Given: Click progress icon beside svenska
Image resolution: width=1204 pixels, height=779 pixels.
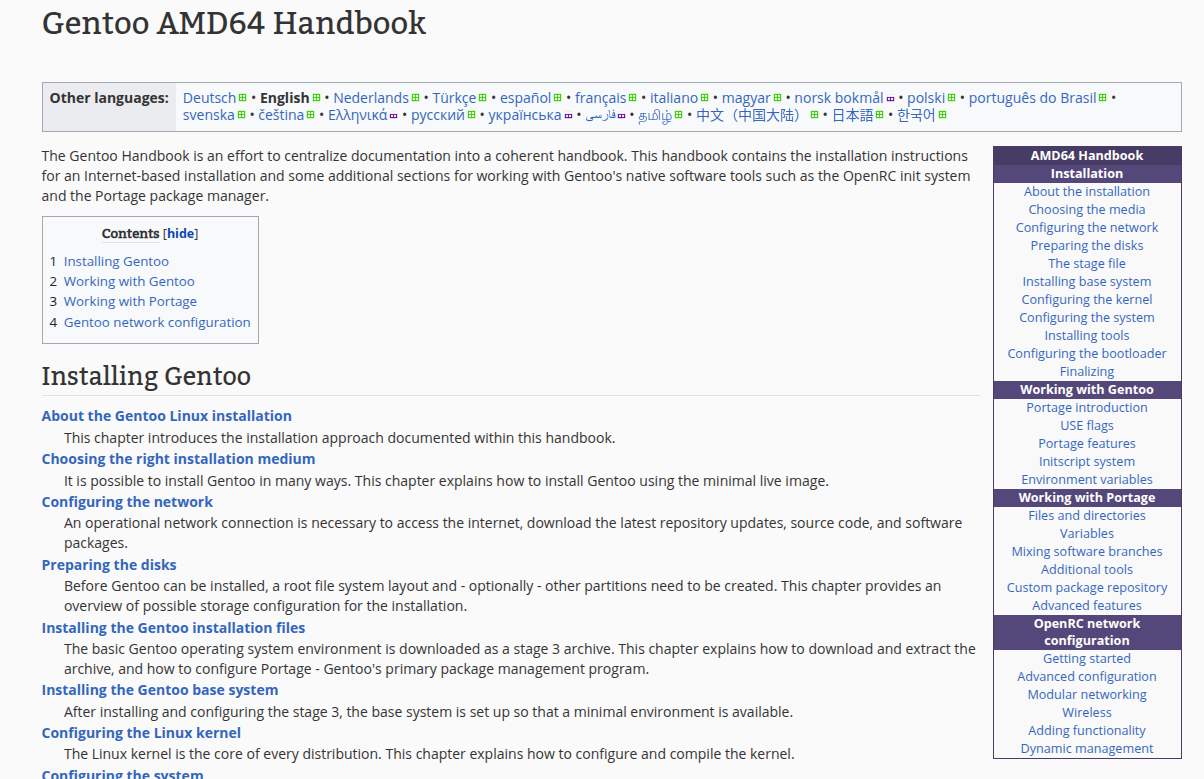Looking at the screenshot, I should (242, 115).
